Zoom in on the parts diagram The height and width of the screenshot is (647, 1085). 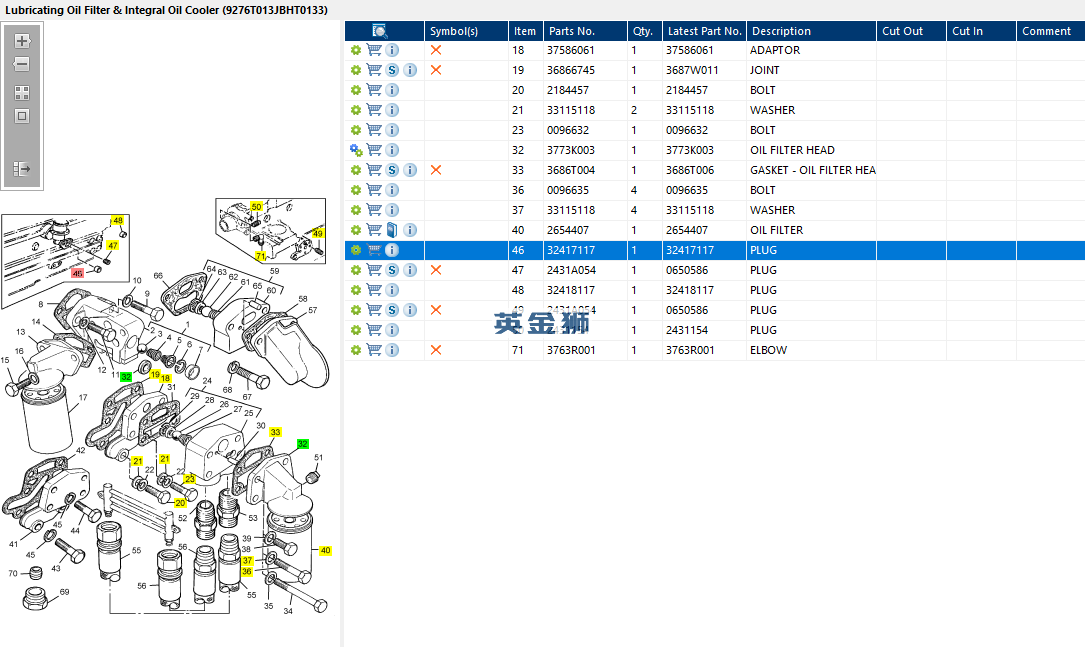tap(22, 41)
